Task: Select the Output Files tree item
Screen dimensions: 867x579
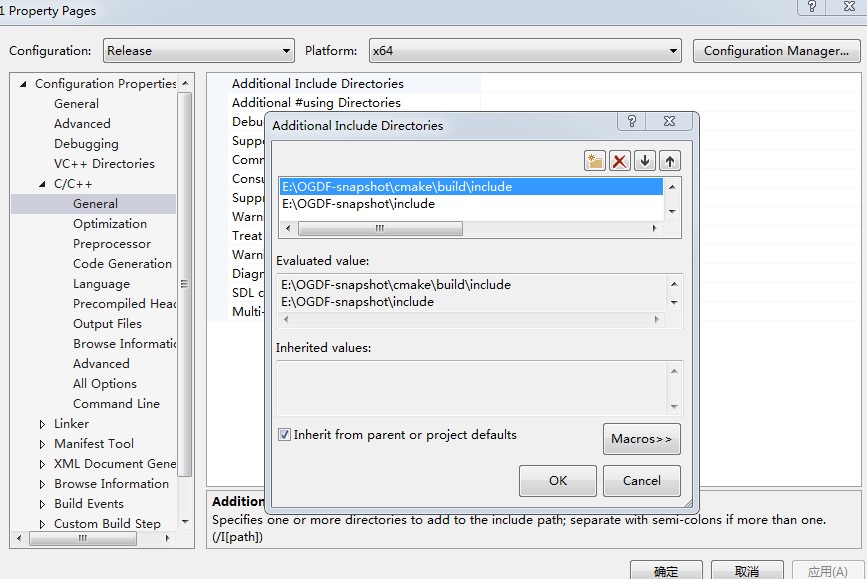Action: point(107,324)
